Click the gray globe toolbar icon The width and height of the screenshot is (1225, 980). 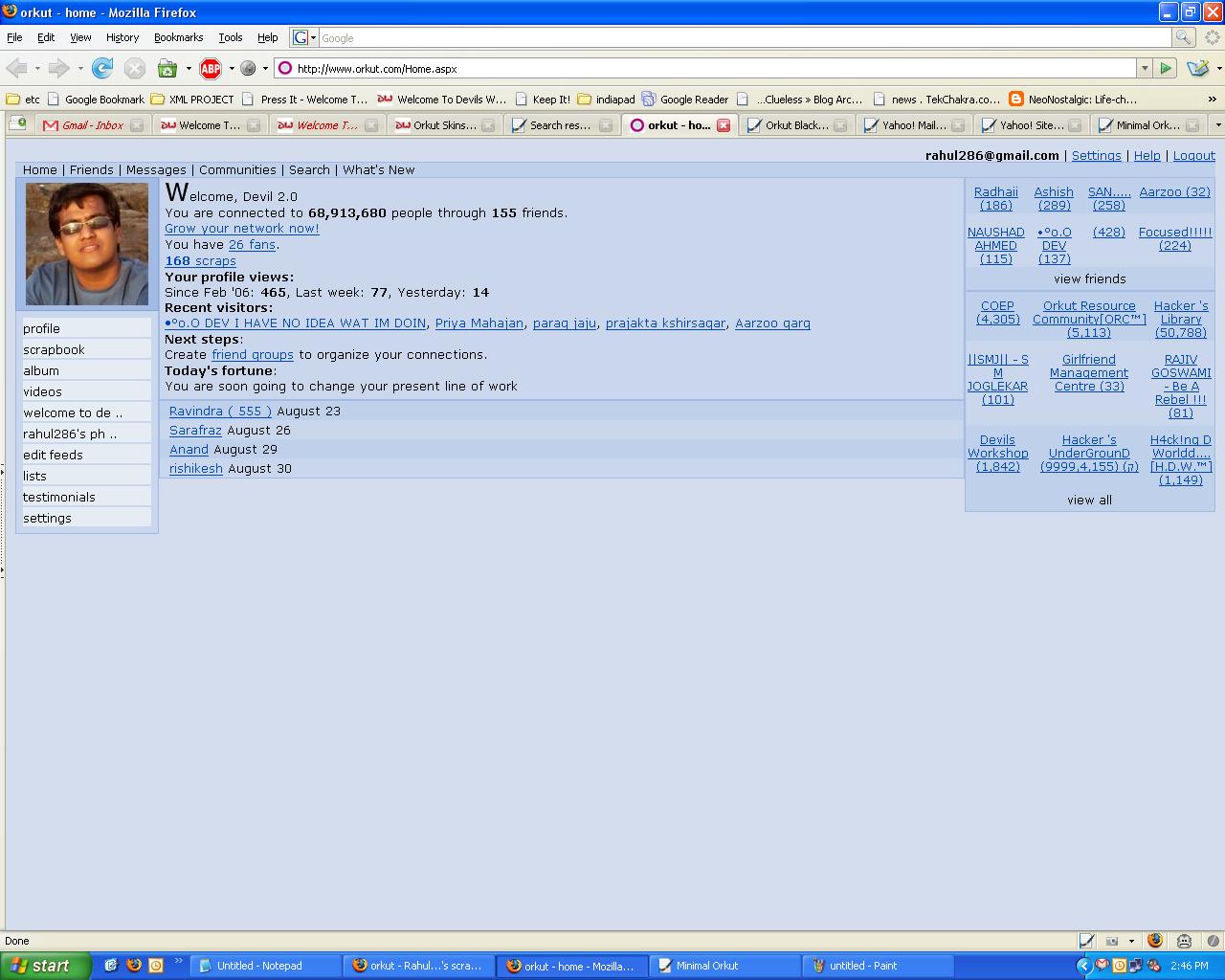click(x=248, y=68)
